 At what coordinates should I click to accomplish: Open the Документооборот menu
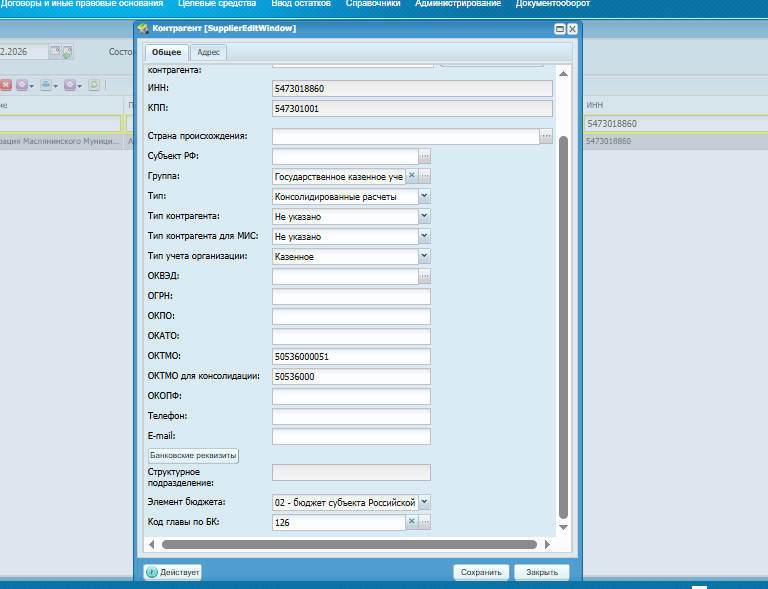[552, 3]
